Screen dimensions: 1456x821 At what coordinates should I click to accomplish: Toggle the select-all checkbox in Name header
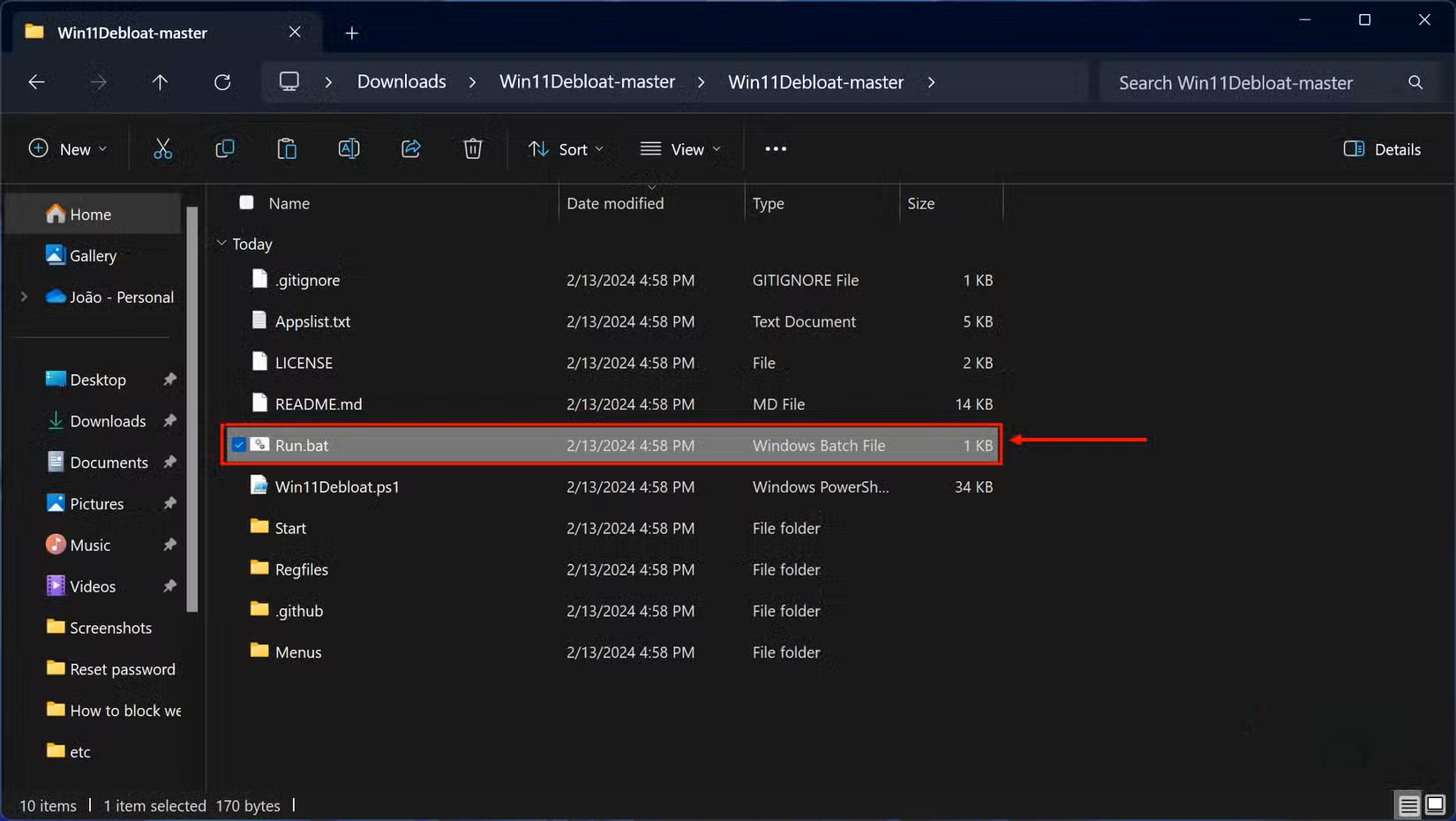(x=247, y=202)
